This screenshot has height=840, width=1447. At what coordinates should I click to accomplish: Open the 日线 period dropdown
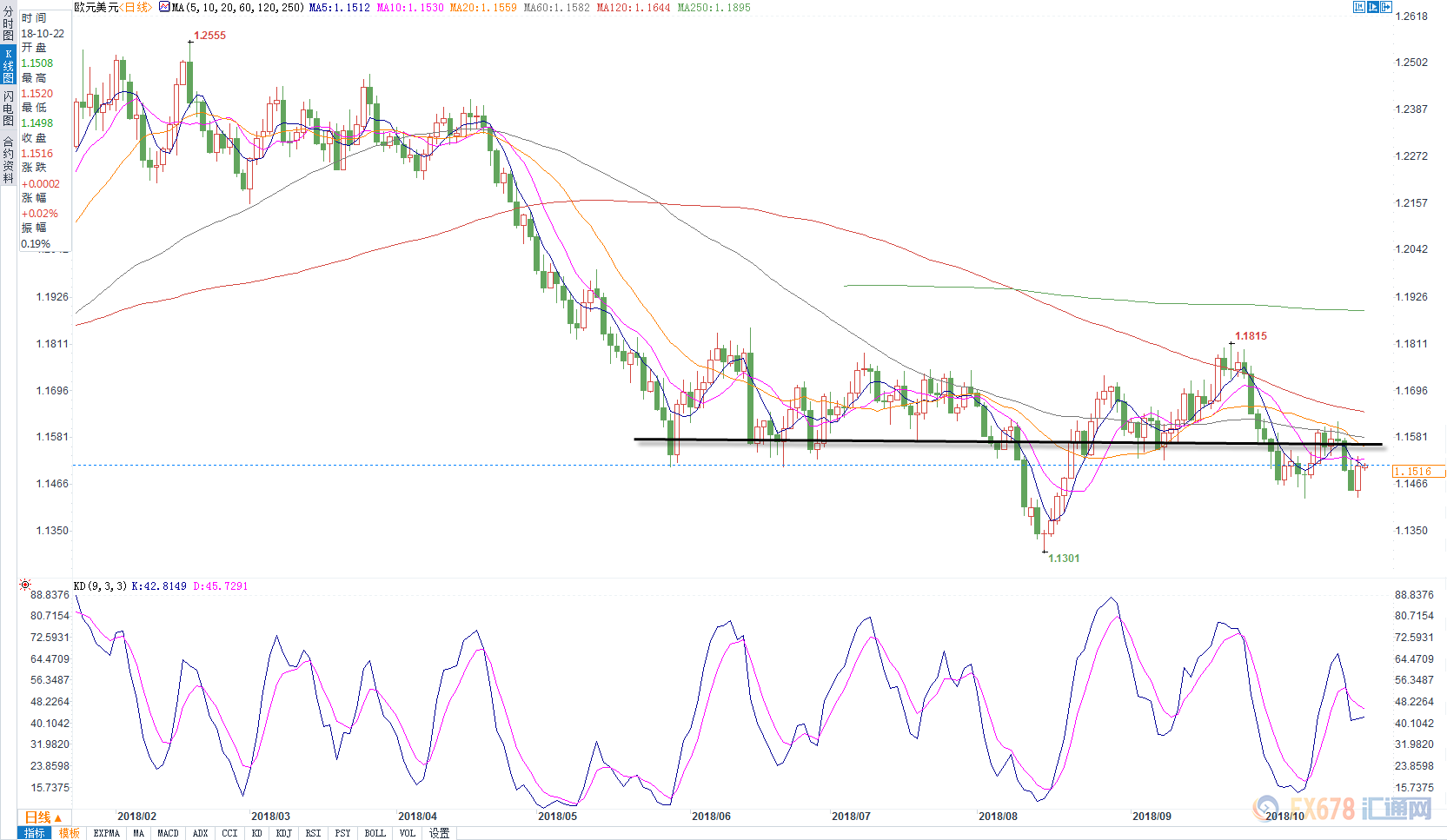43,817
